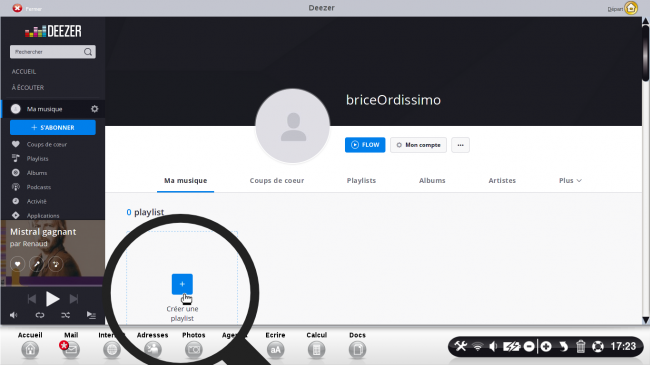This screenshot has height=365, width=650.
Task: Open the three-dots more options button
Action: pos(460,145)
